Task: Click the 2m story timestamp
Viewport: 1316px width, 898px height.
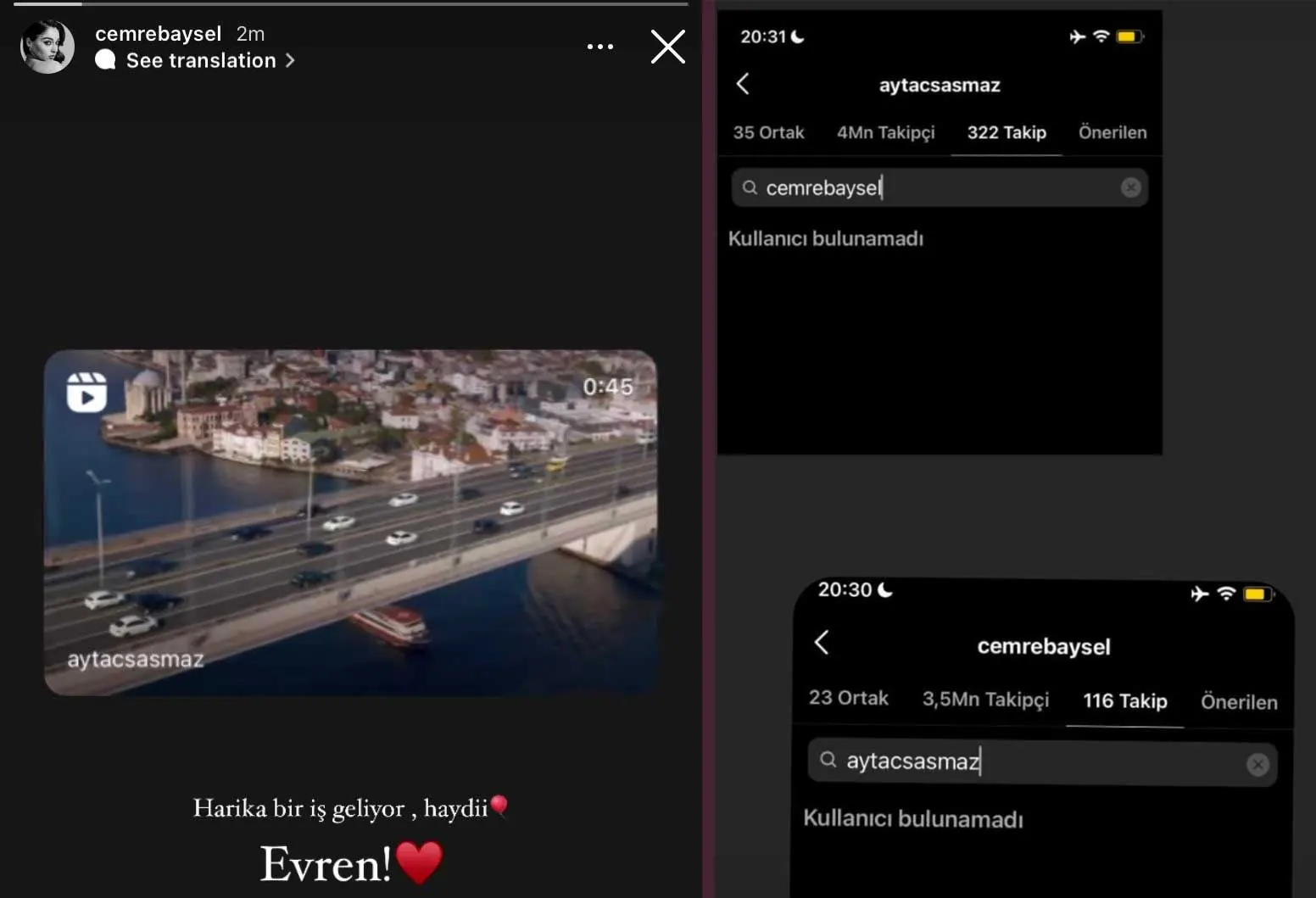Action: coord(250,34)
